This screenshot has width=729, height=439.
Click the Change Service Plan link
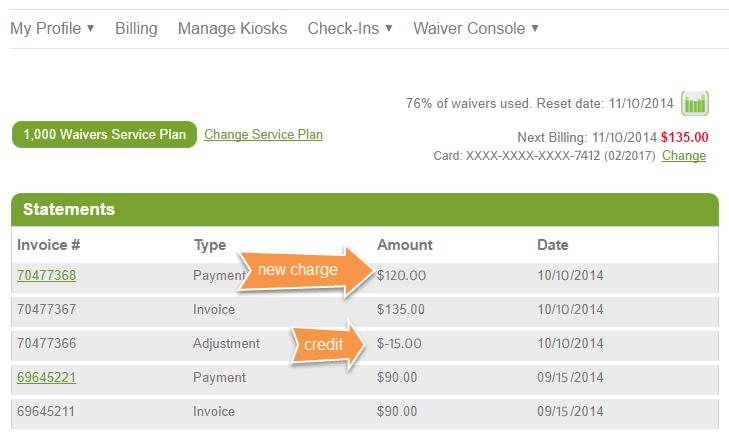pyautogui.click(x=263, y=134)
